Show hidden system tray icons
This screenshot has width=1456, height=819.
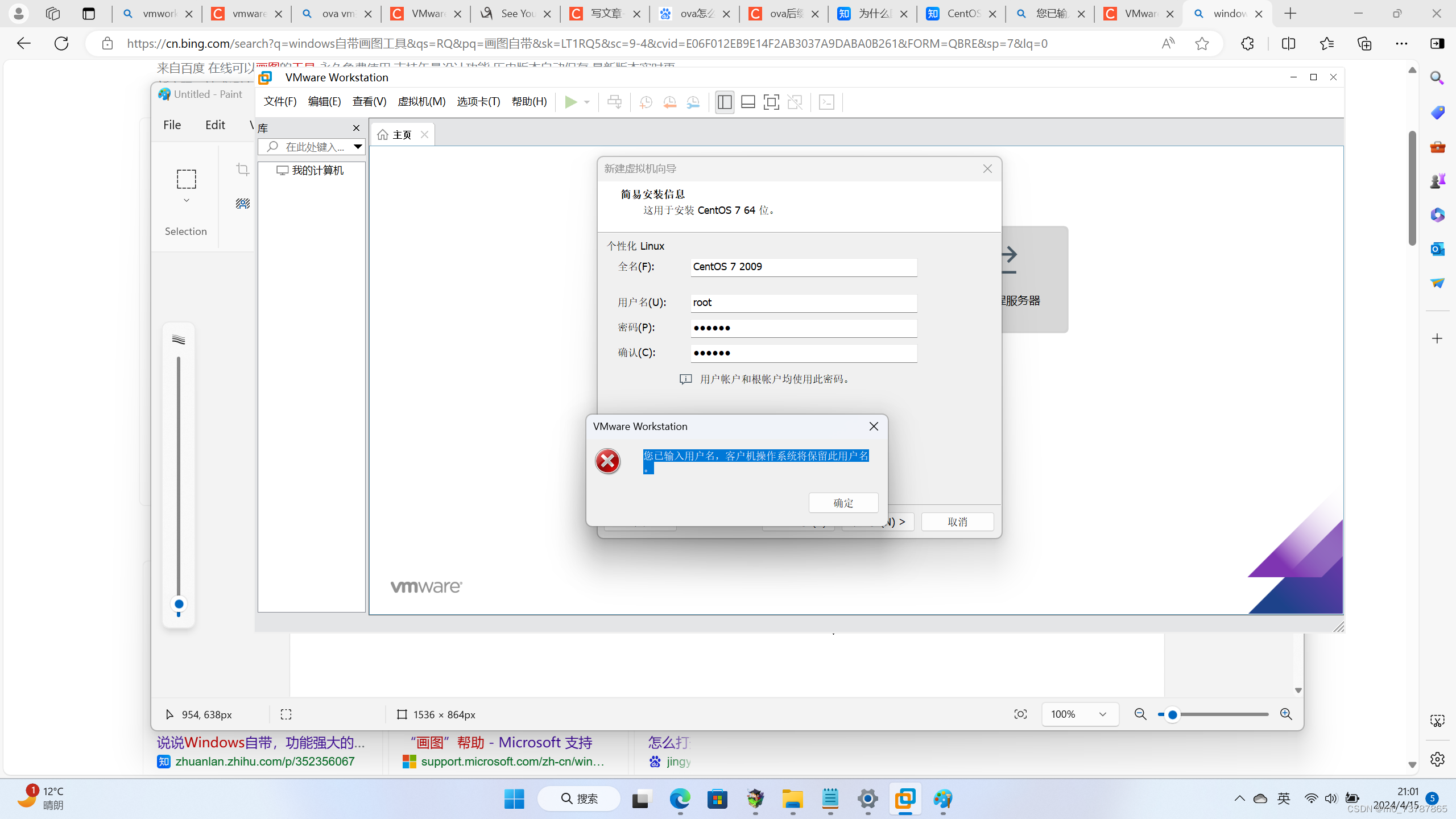click(1240, 799)
